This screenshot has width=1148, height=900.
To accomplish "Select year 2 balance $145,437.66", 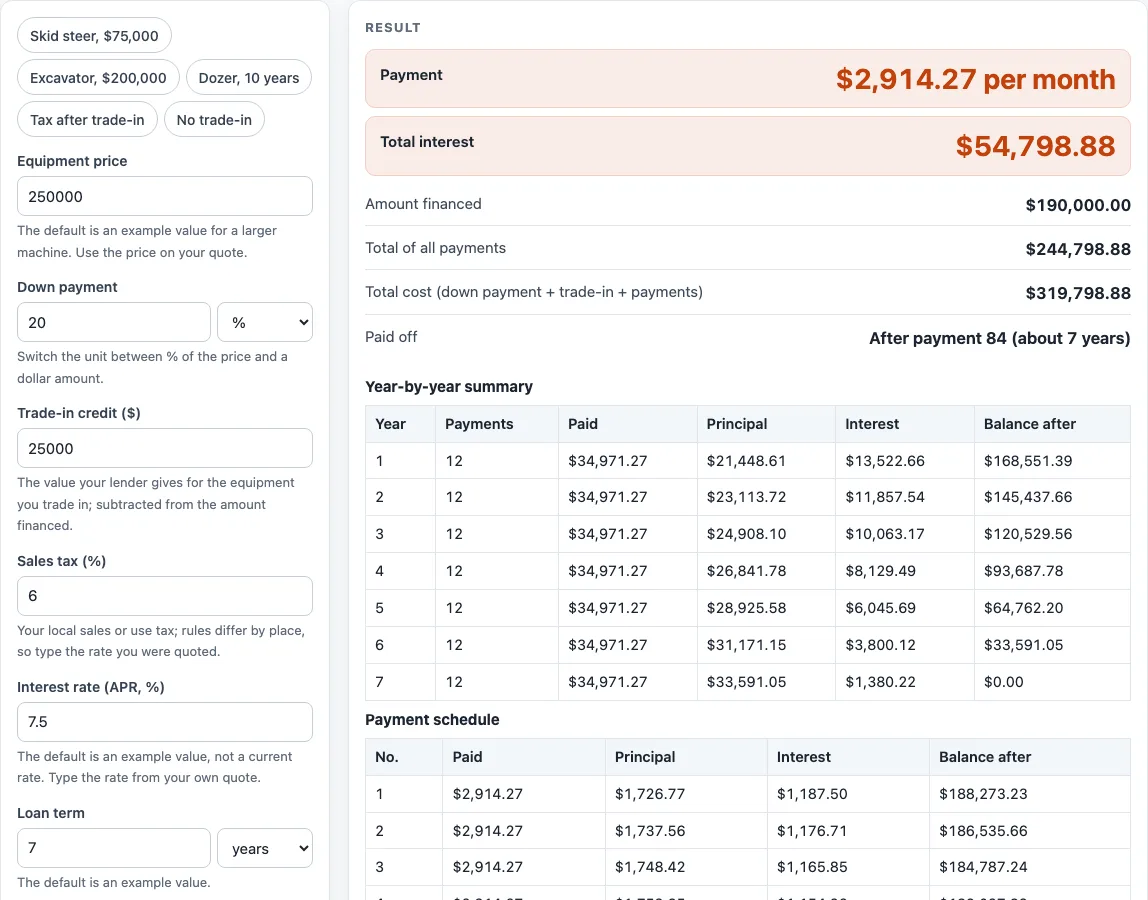I will [1028, 497].
